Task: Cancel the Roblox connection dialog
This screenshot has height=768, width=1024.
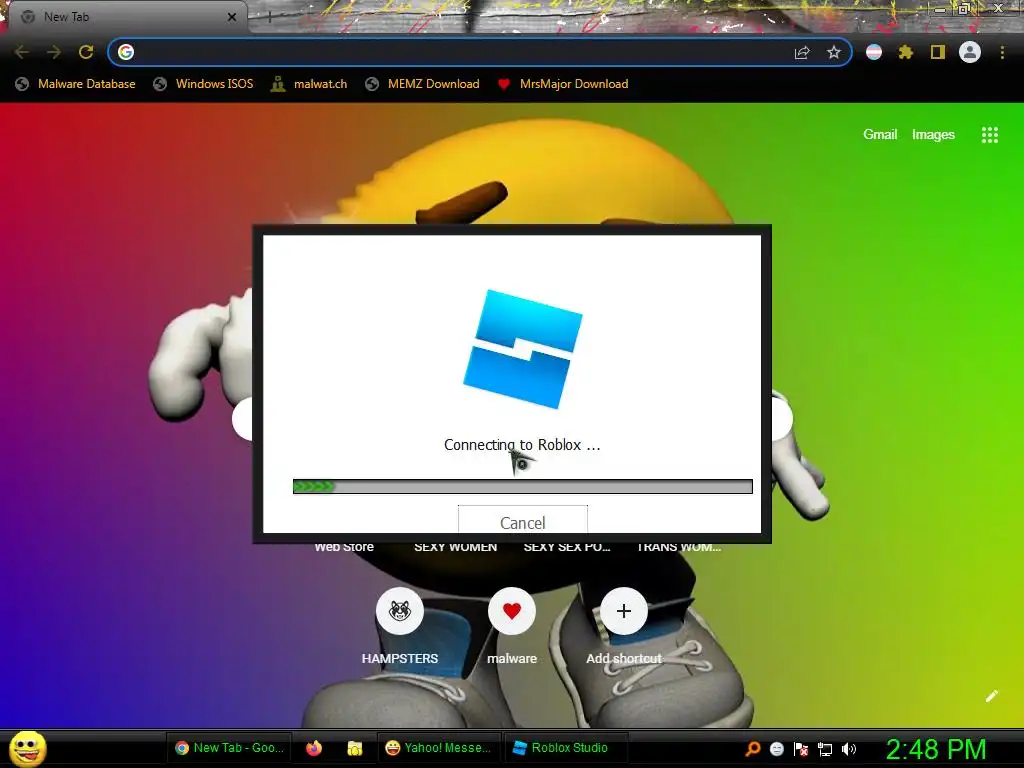Action: 522,520
